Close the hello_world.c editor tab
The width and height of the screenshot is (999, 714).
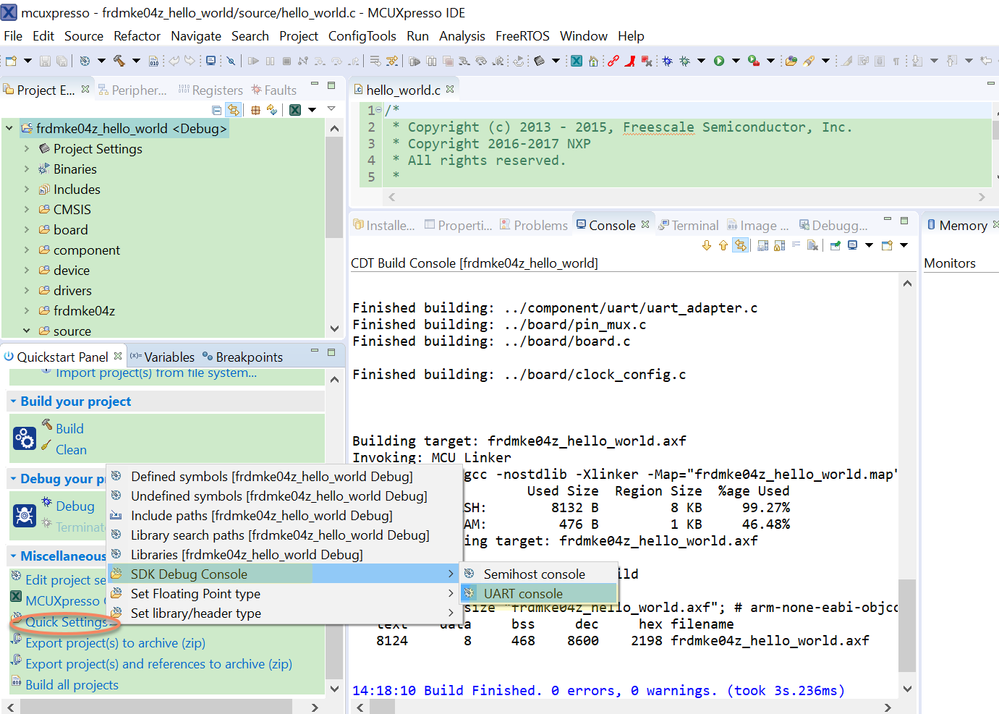click(450, 89)
